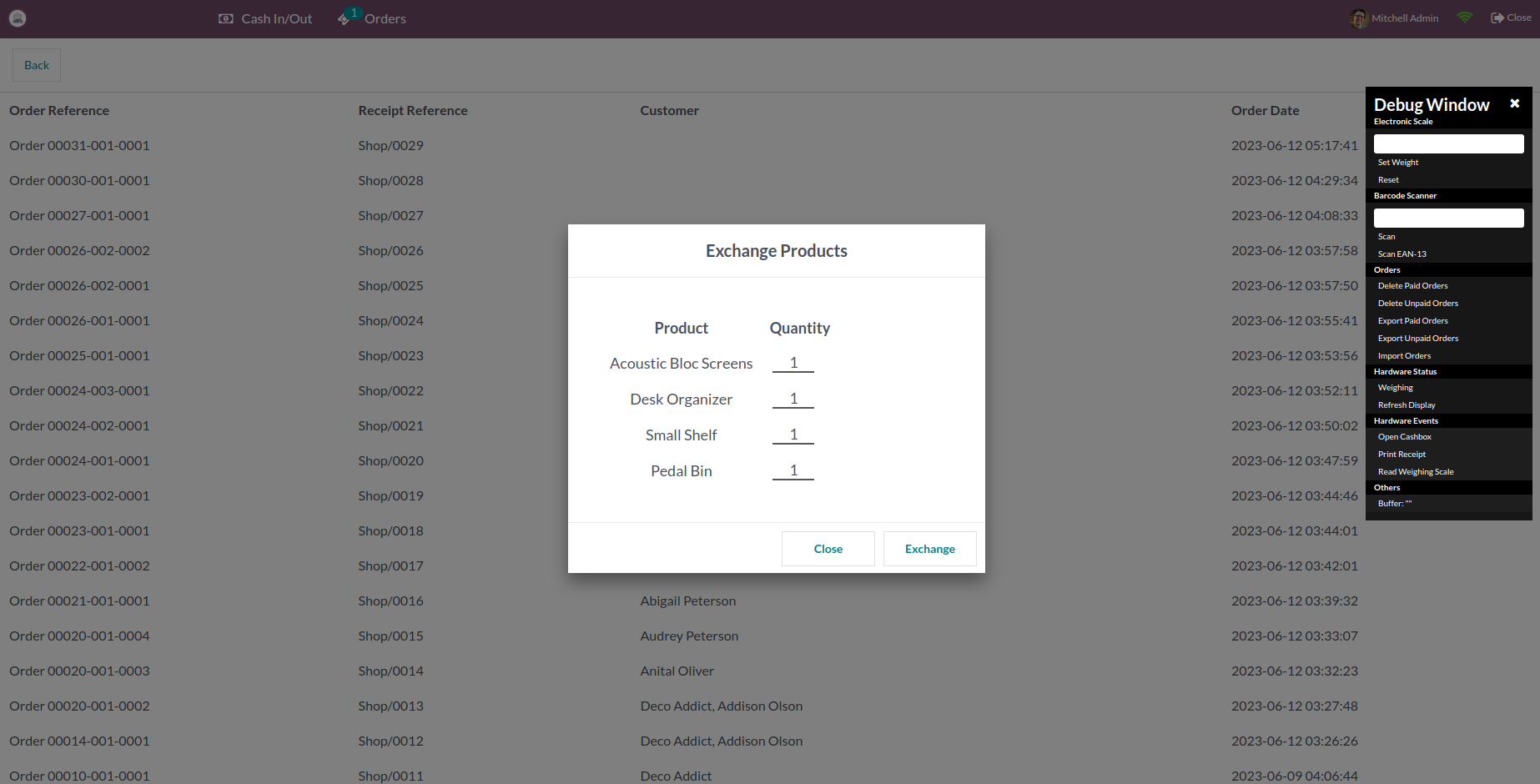Reset the electronic scale value
1540x784 pixels.
pyautogui.click(x=1387, y=179)
